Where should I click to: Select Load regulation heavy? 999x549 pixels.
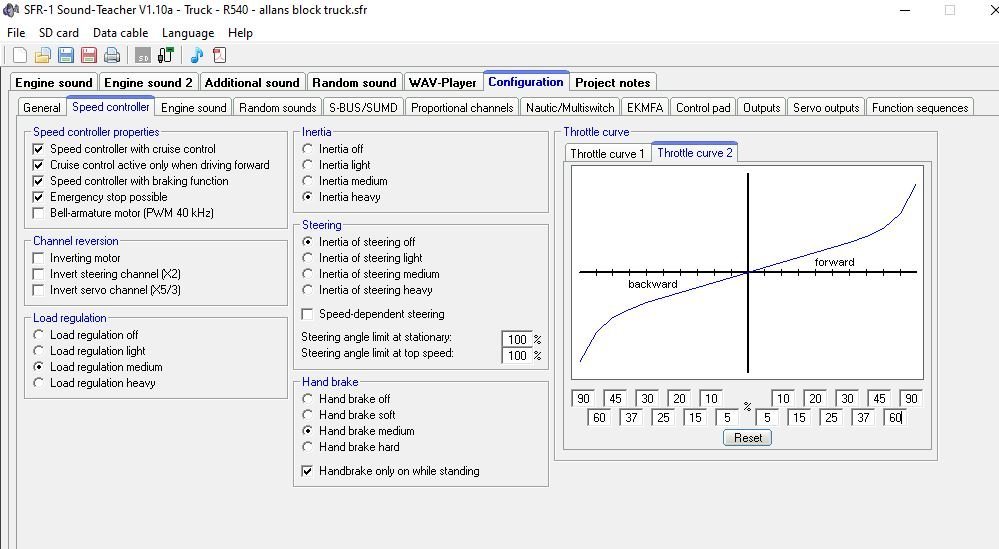(39, 383)
